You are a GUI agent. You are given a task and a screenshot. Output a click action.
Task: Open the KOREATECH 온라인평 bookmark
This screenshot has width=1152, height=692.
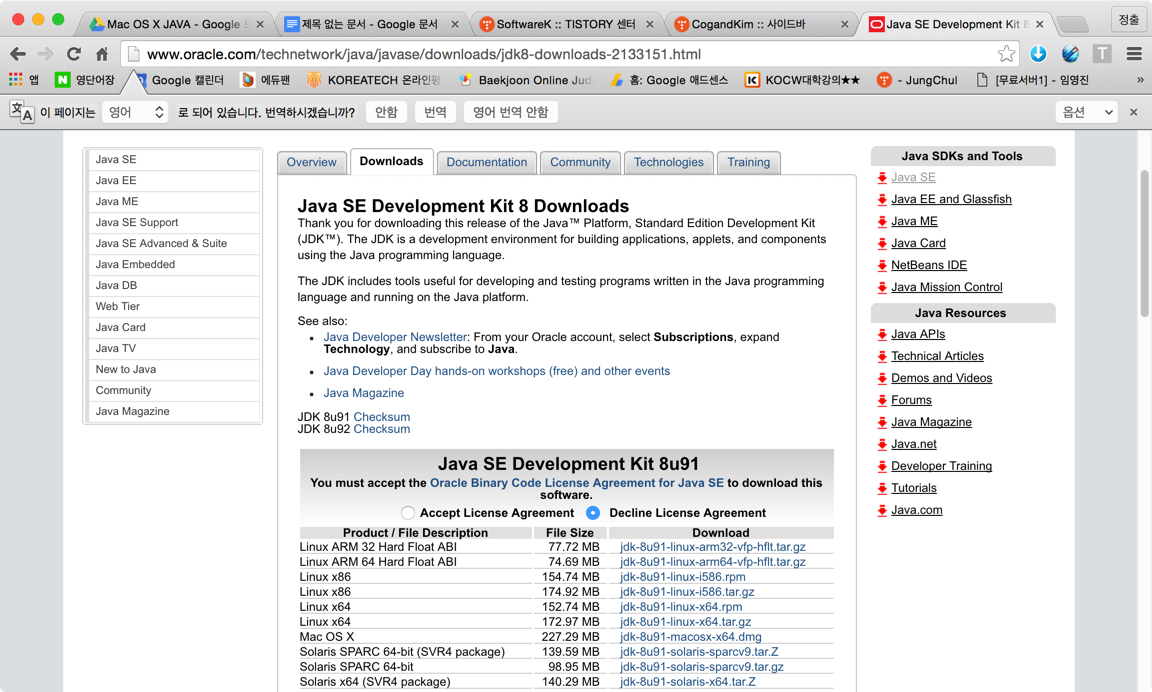coord(373,80)
